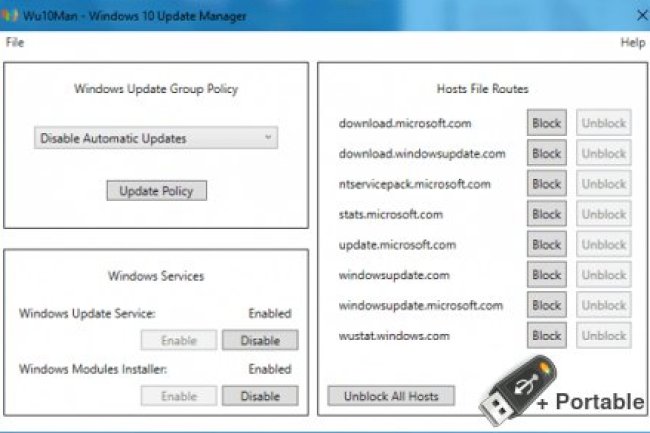Viewport: 650px width, 433px height.
Task: Block download.windowsupdate.com host
Action: pos(546,154)
